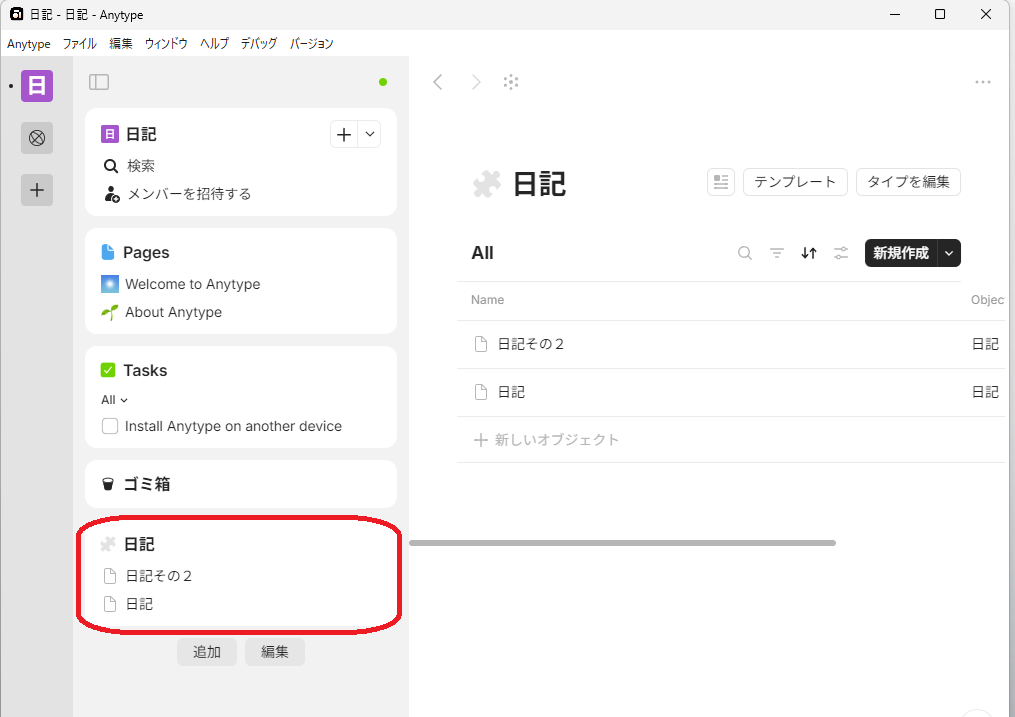
Task: Add a new space with plus button
Action: point(37,190)
